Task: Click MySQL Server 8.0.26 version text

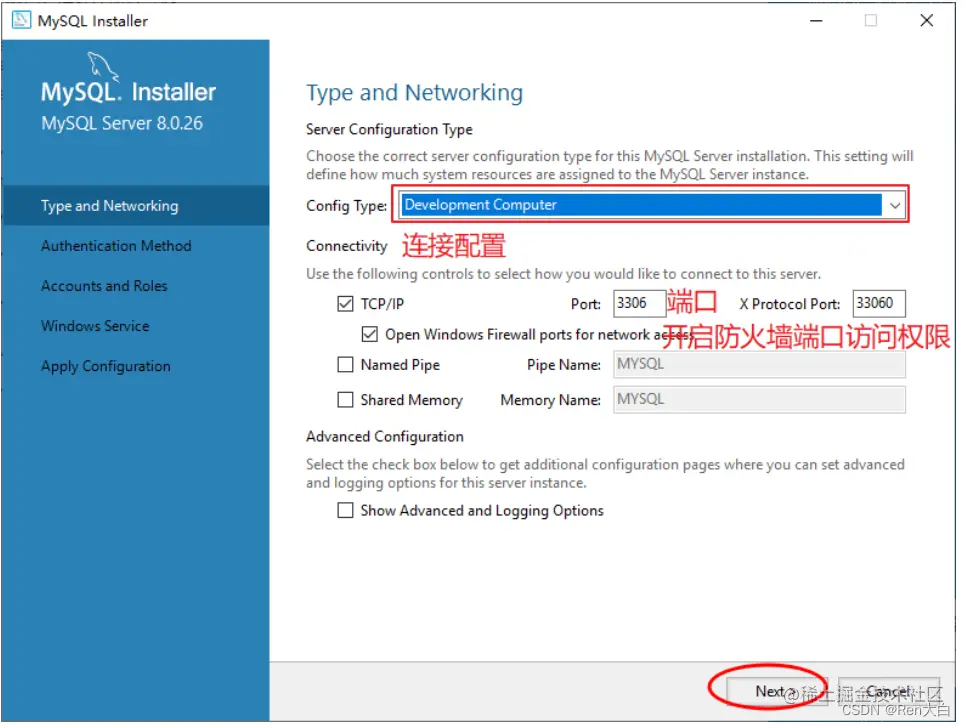Action: coord(122,124)
